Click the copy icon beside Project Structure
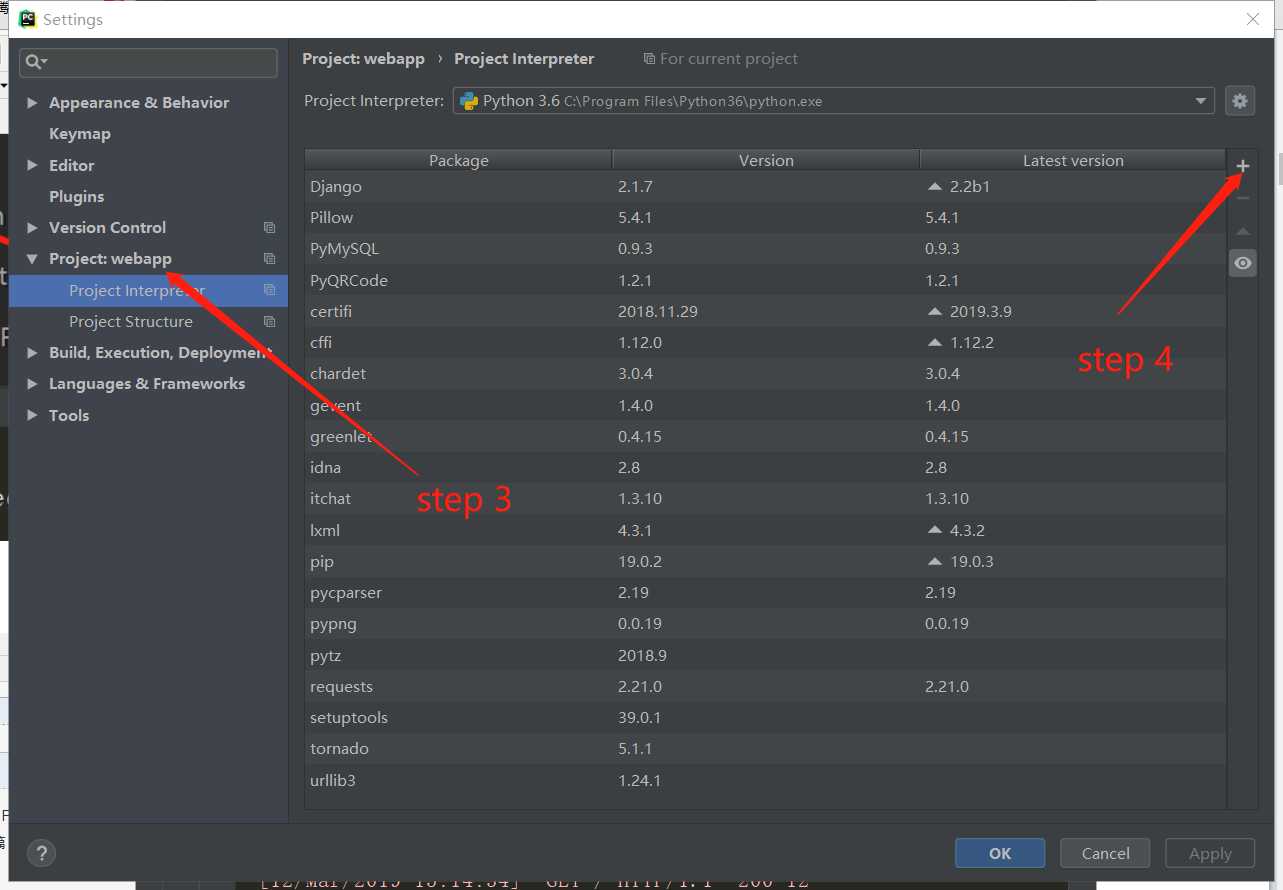1283x890 pixels. pos(269,322)
